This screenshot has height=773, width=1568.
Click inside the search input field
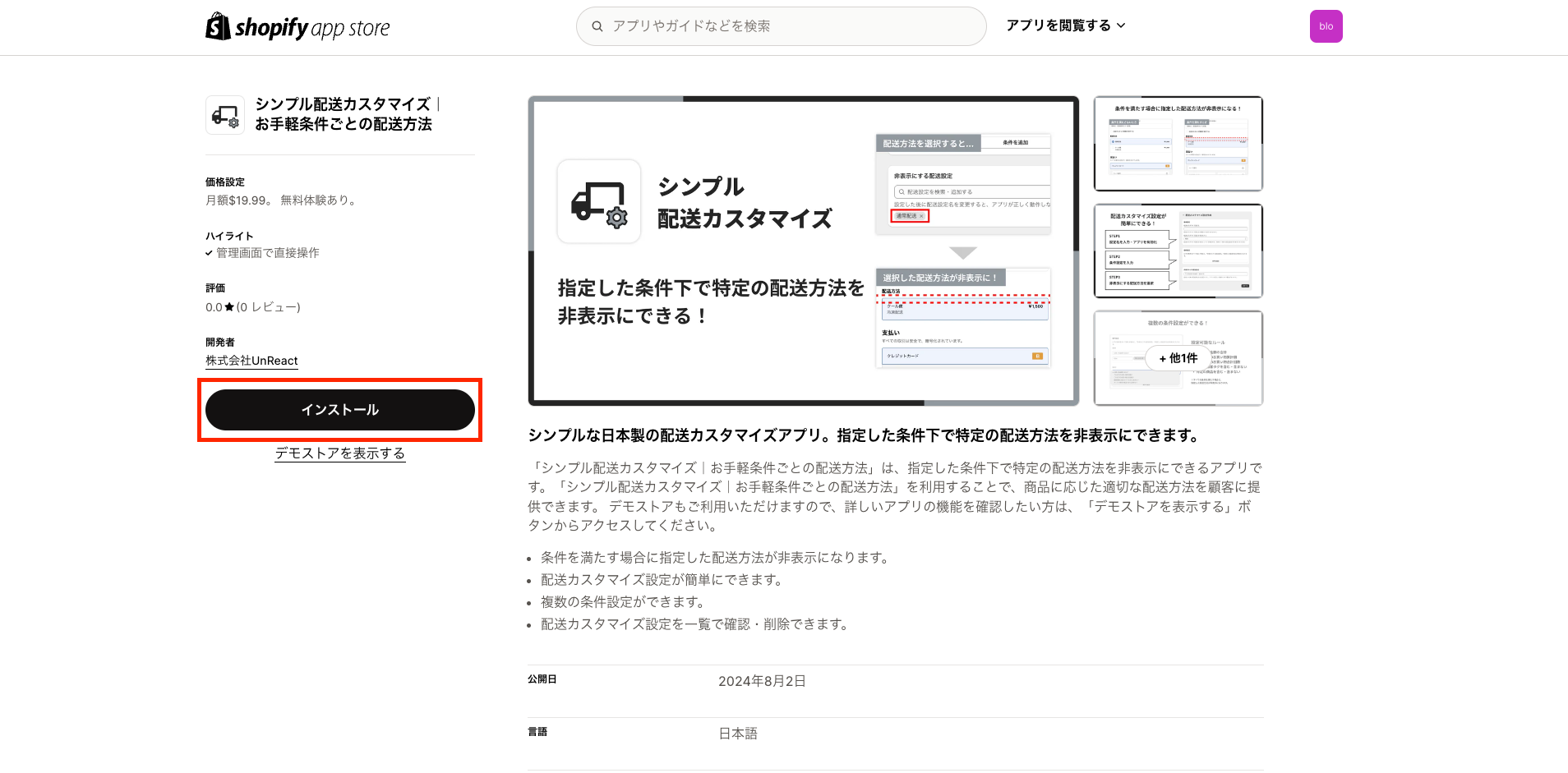pyautogui.click(x=781, y=25)
